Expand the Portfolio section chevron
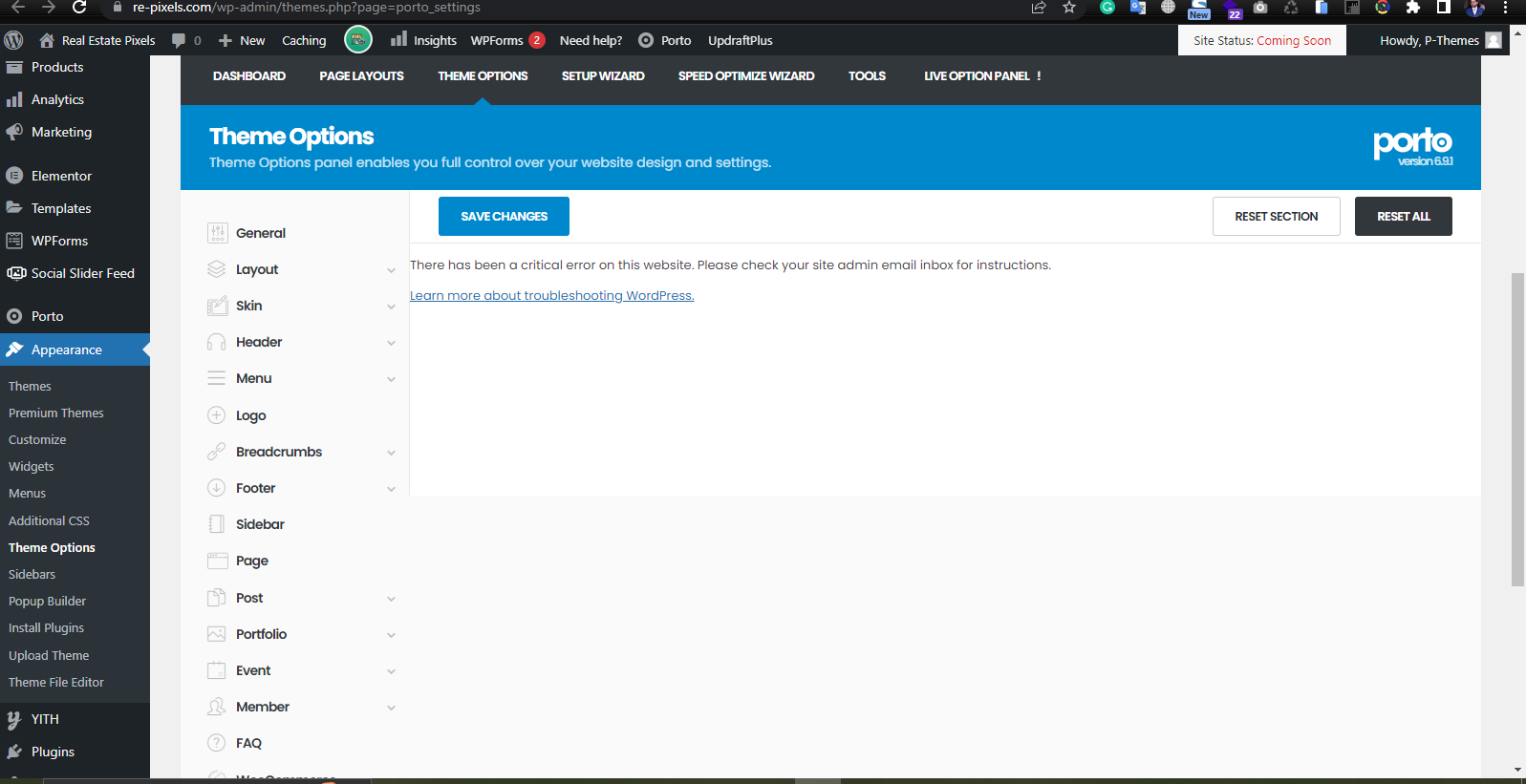 pos(391,635)
